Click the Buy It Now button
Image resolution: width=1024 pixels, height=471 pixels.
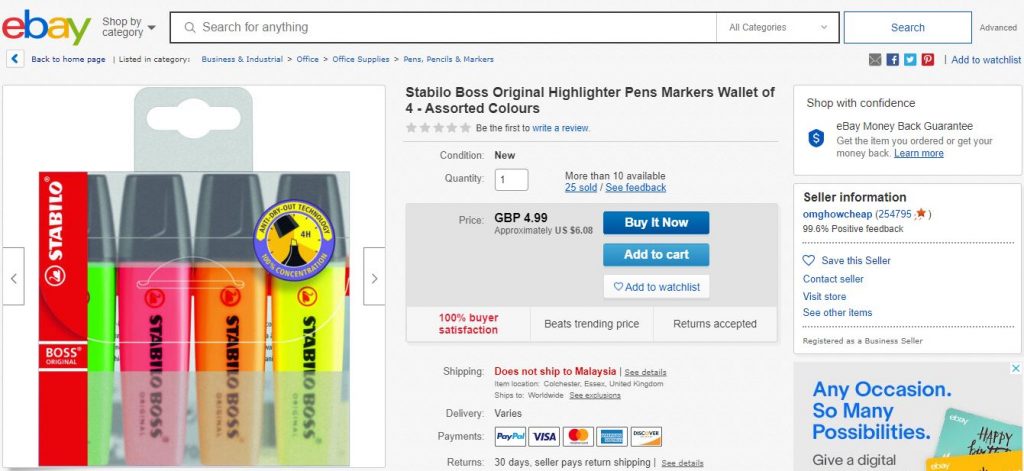coord(656,222)
